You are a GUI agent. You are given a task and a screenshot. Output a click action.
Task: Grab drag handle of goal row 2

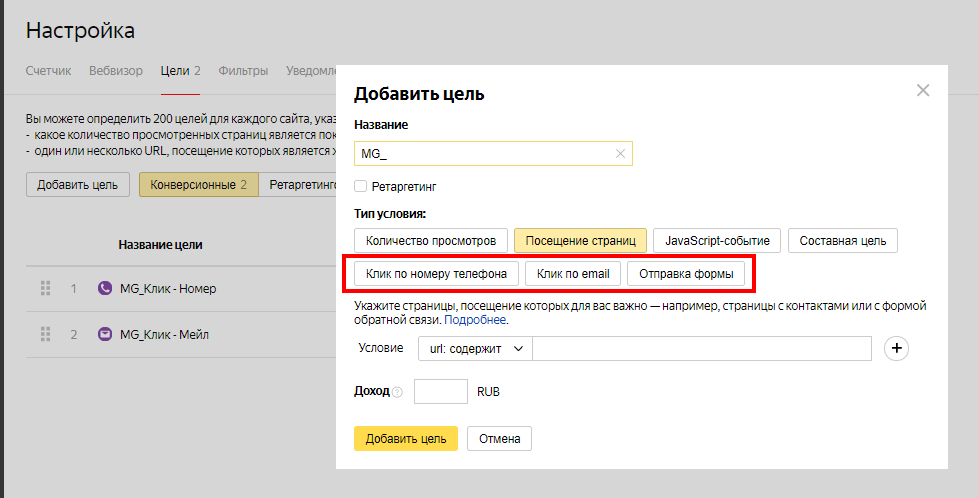coord(45,334)
